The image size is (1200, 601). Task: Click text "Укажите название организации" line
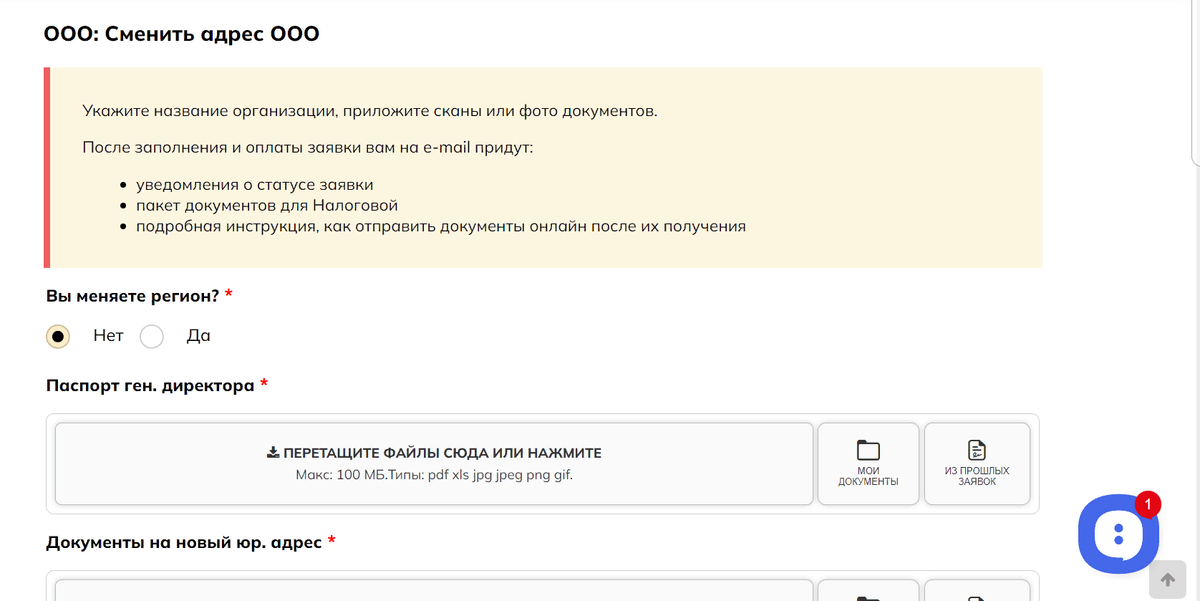[370, 110]
